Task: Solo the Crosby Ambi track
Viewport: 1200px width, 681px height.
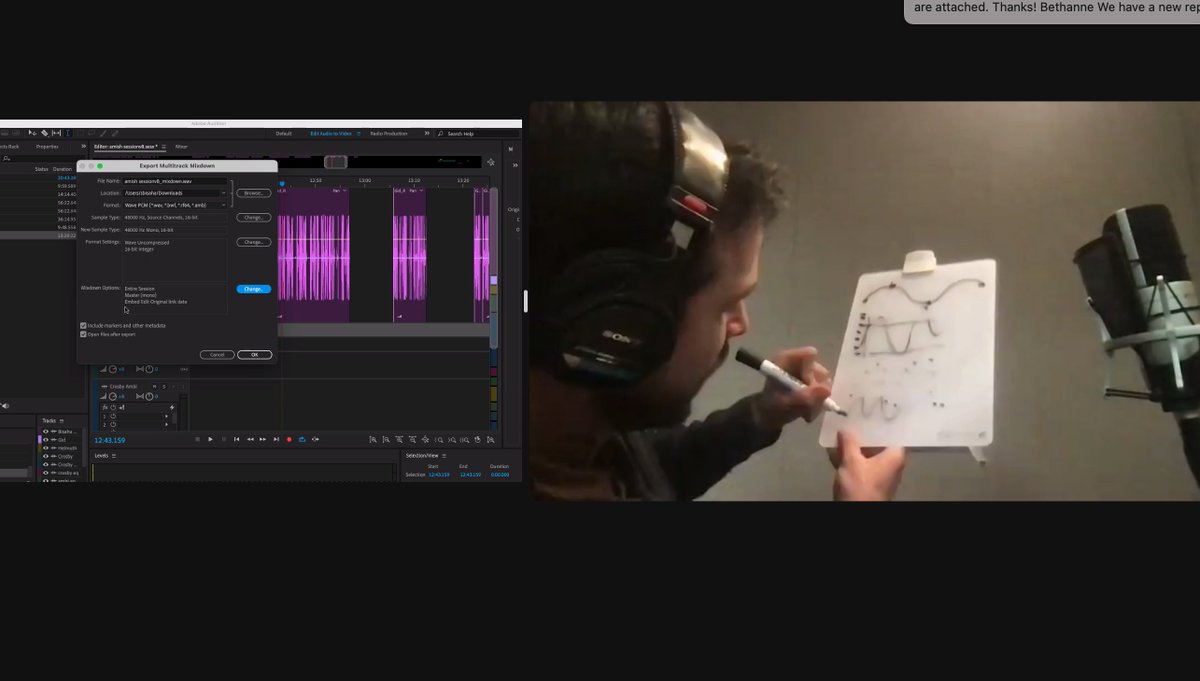Action: pyautogui.click(x=164, y=387)
